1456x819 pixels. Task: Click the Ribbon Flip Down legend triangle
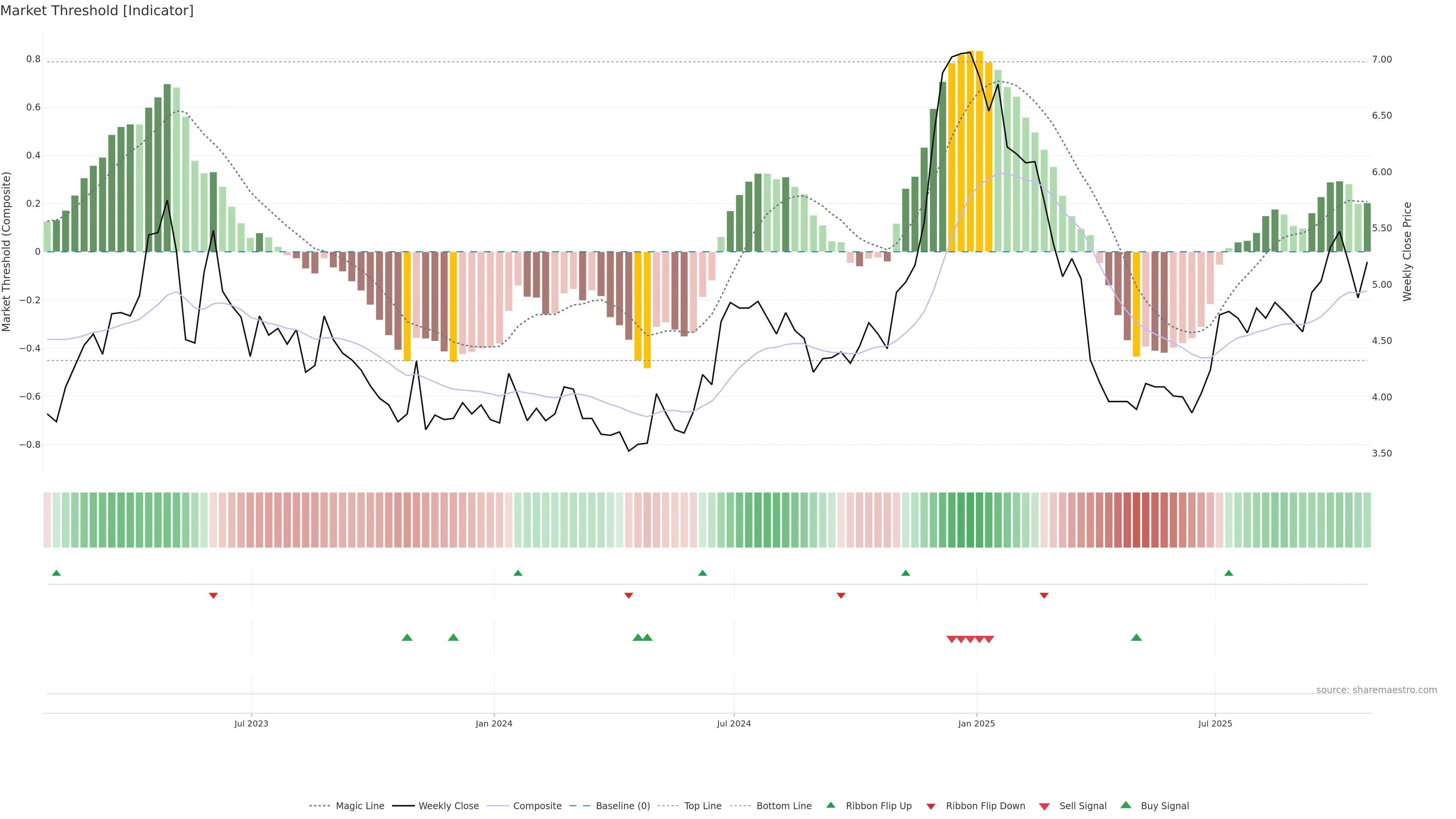click(931, 806)
